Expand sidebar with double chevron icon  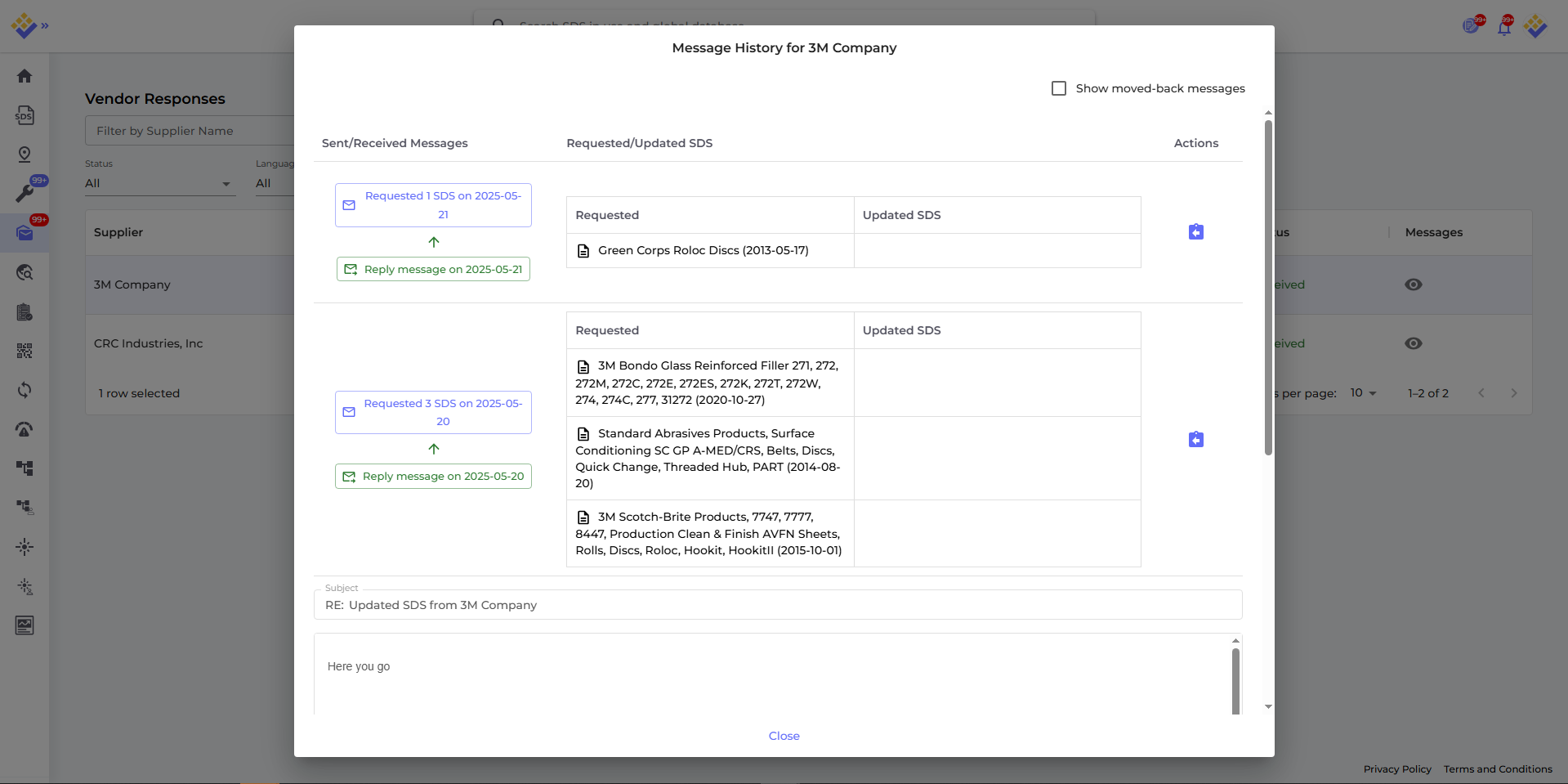45,26
